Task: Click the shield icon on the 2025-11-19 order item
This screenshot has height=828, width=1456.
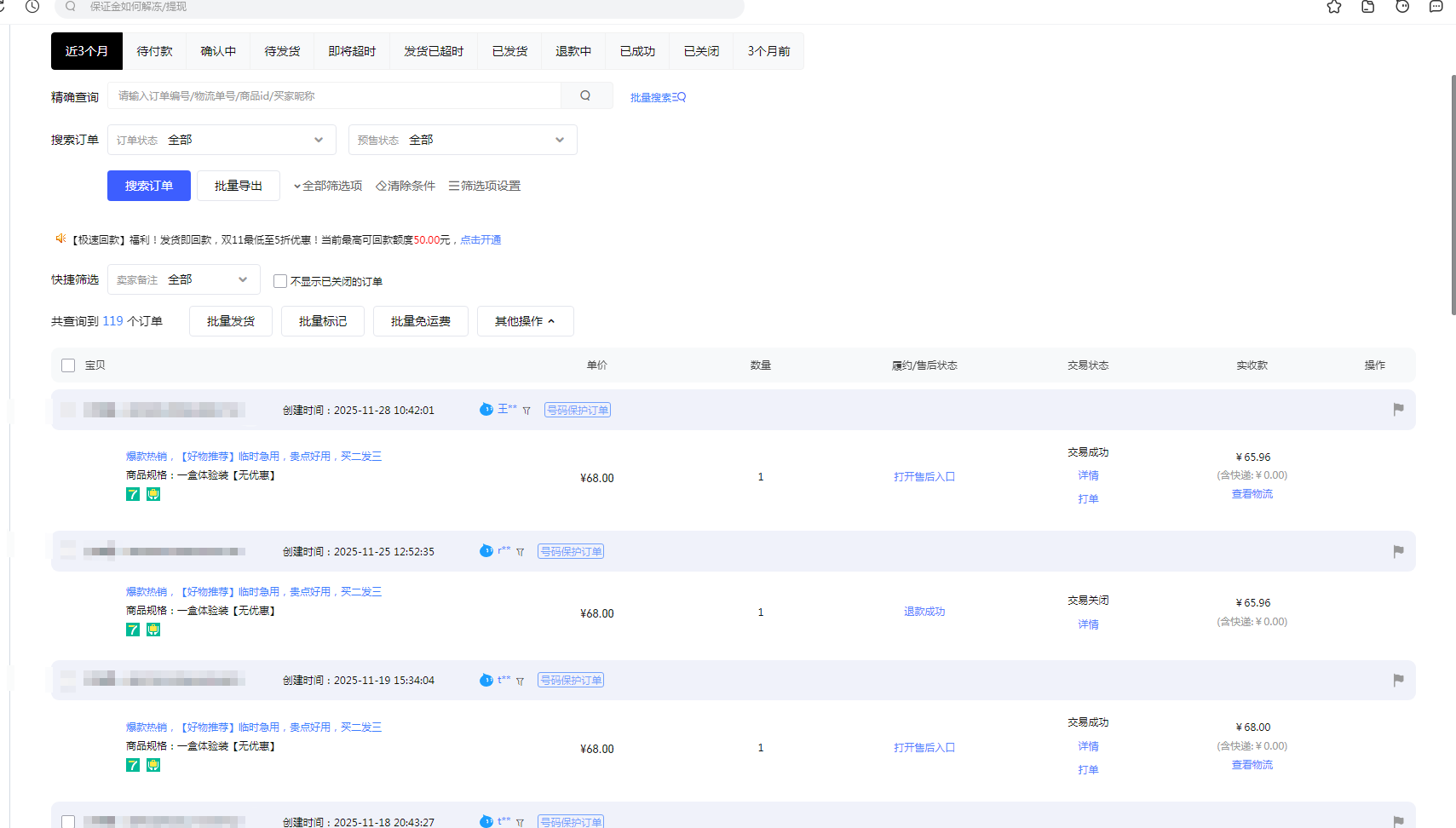Action: coord(153,765)
